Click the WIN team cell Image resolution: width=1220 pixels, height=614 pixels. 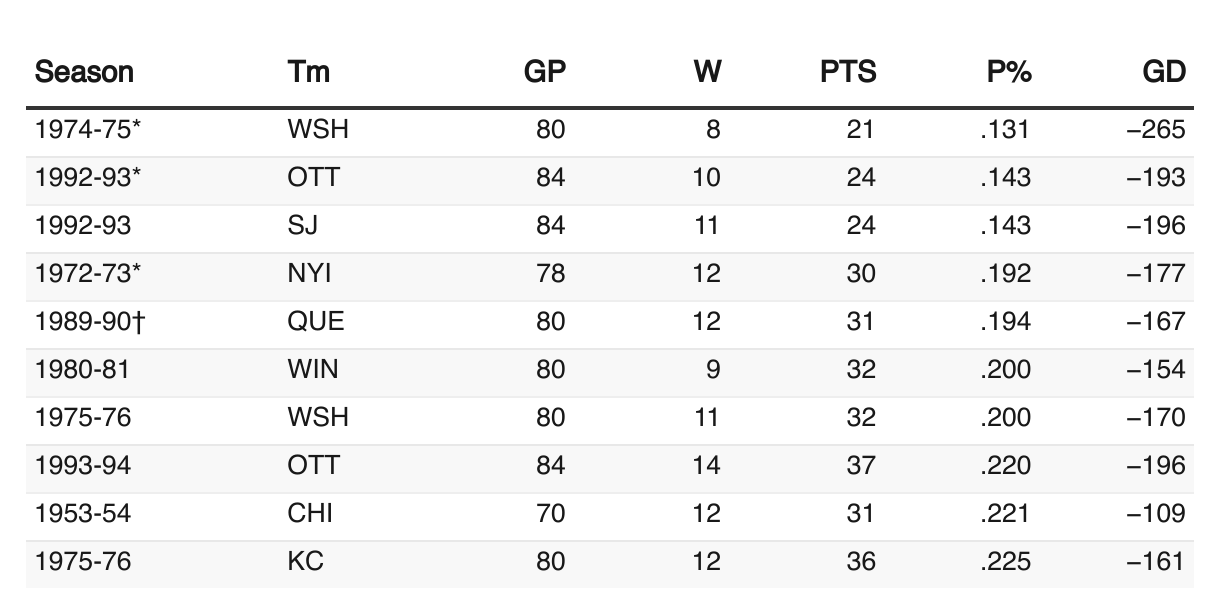tap(312, 370)
